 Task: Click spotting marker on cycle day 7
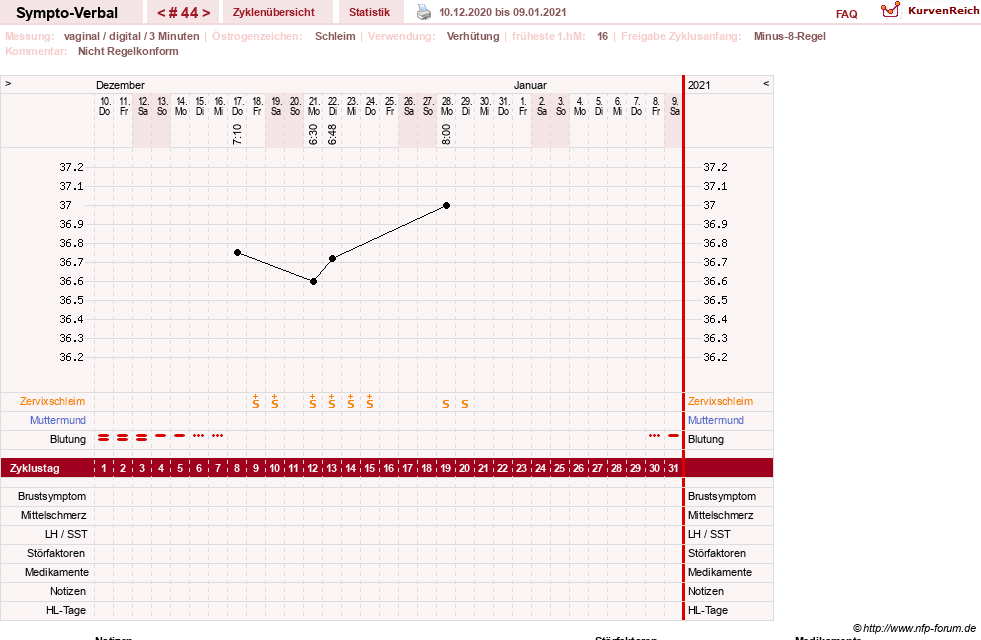pos(218,435)
